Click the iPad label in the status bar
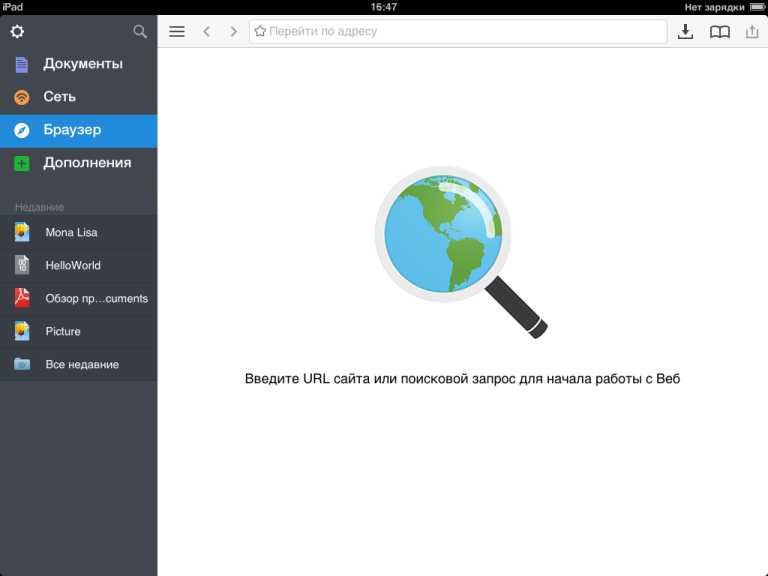 (x=12, y=7)
